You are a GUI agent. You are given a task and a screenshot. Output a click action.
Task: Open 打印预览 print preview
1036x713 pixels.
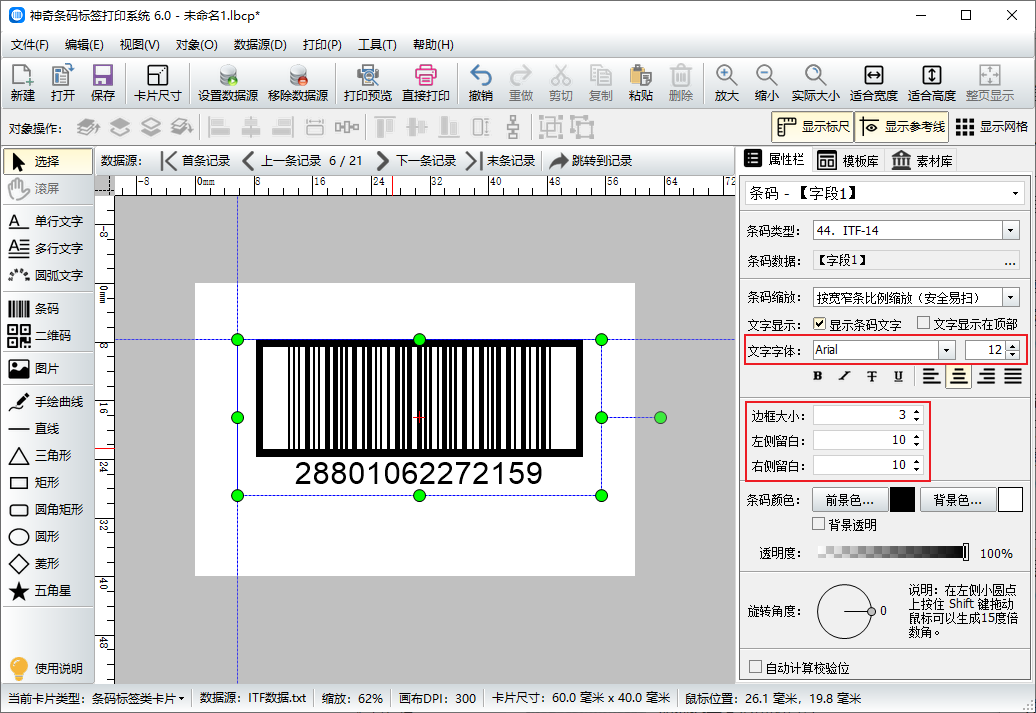(368, 83)
